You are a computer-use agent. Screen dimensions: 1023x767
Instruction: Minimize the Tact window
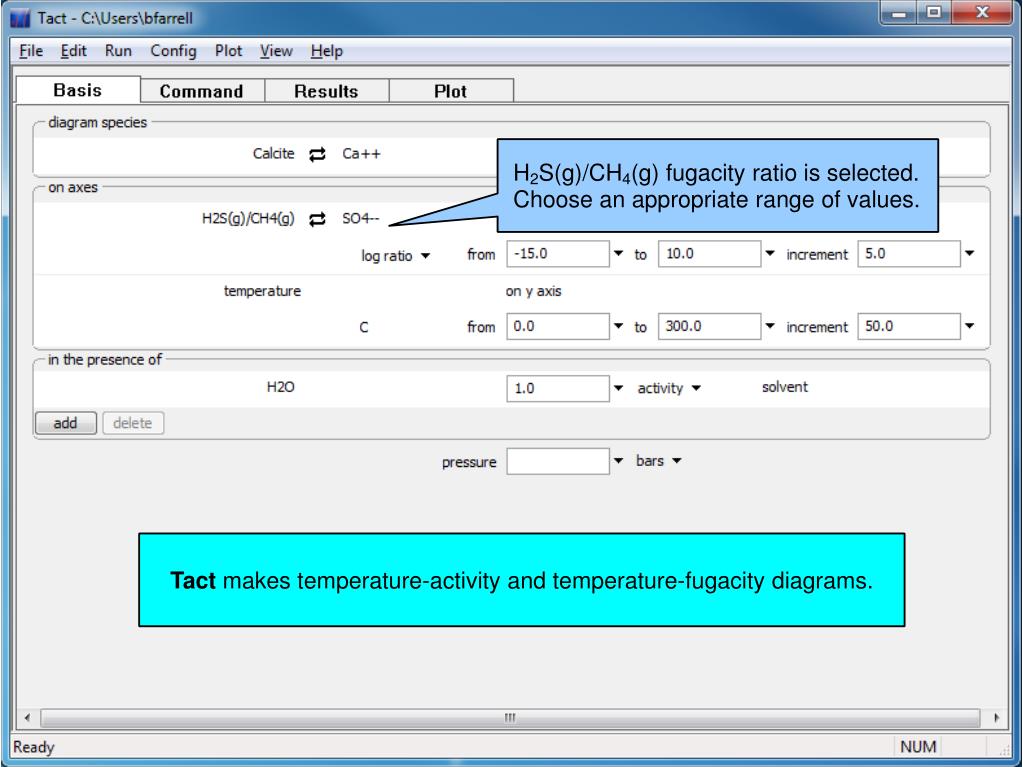pyautogui.click(x=899, y=13)
